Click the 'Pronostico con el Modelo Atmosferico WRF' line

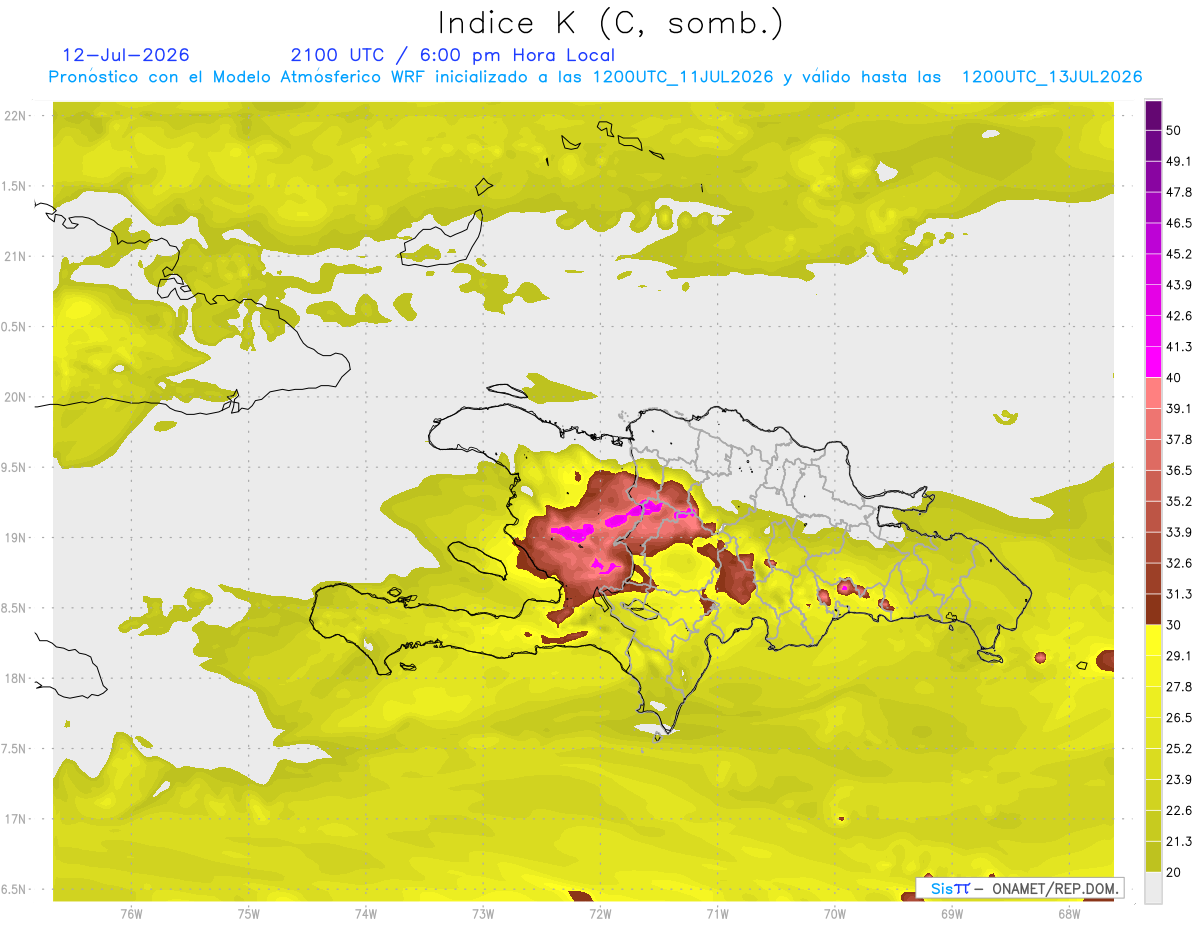pyautogui.click(x=595, y=77)
